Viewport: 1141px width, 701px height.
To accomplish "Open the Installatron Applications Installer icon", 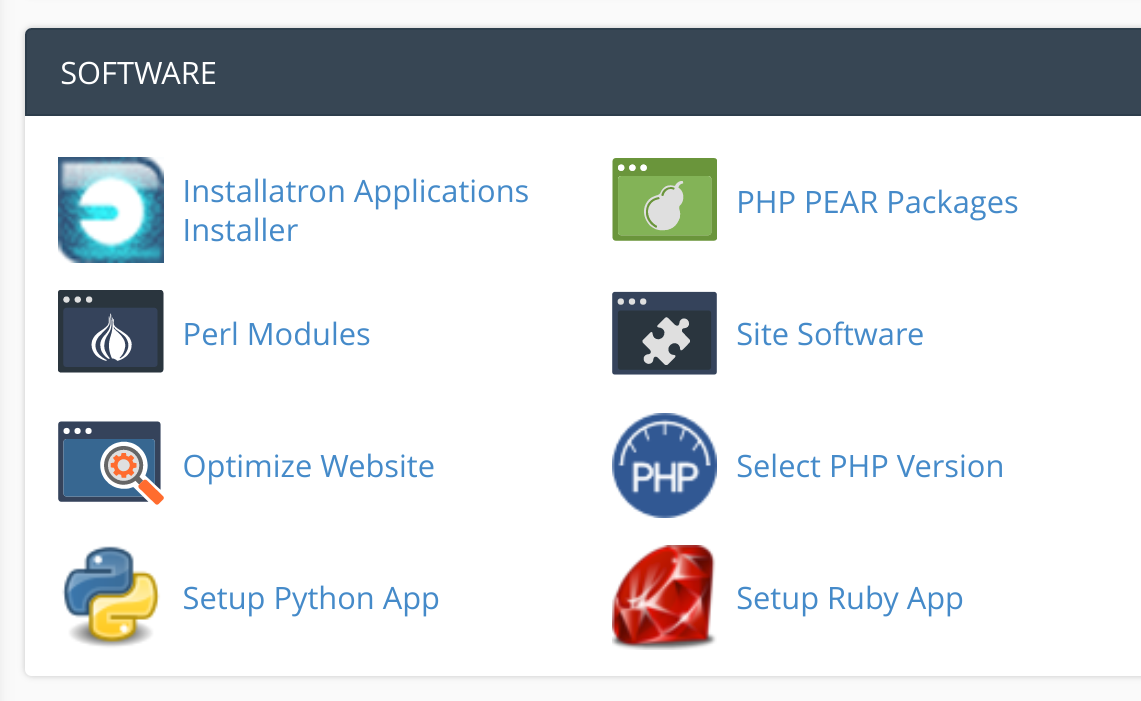I will pos(110,210).
